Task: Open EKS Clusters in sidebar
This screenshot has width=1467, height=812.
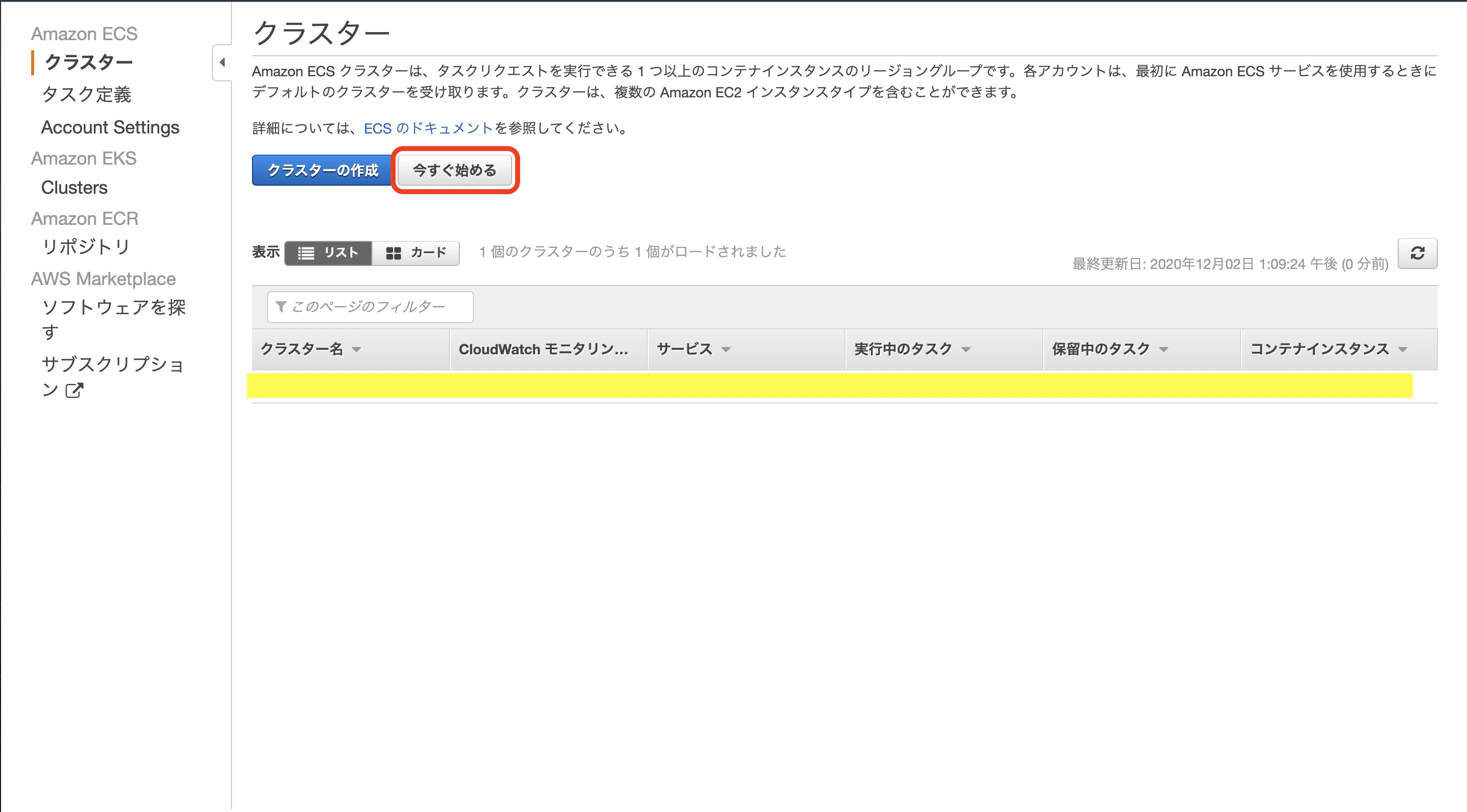Action: click(75, 187)
